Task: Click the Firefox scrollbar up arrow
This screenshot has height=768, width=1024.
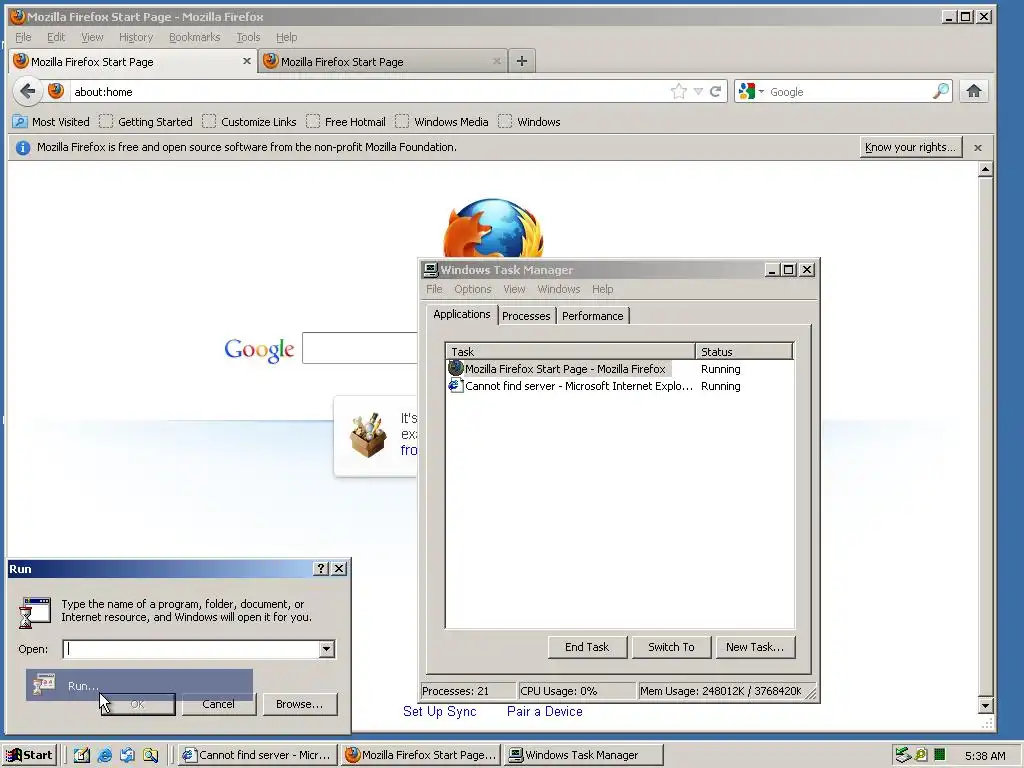Action: coord(985,170)
